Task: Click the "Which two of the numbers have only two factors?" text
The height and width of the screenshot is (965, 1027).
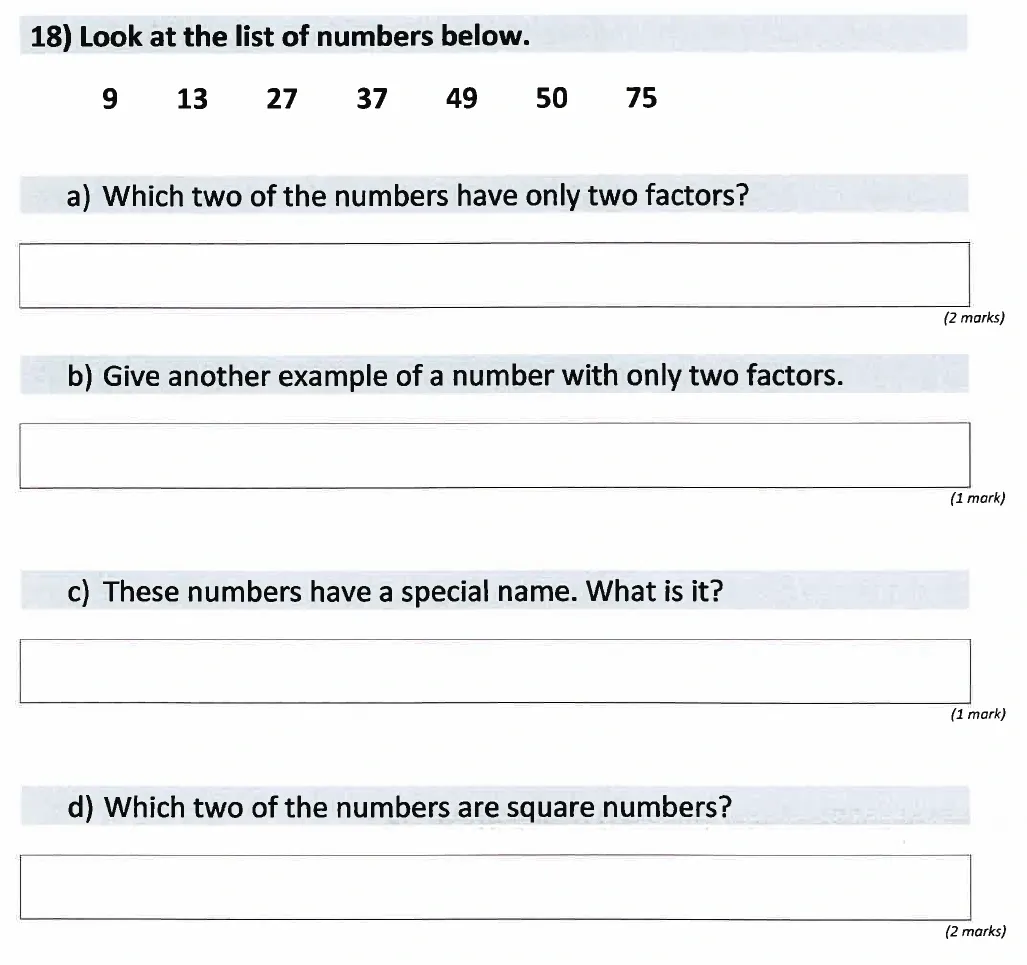Action: [x=408, y=195]
